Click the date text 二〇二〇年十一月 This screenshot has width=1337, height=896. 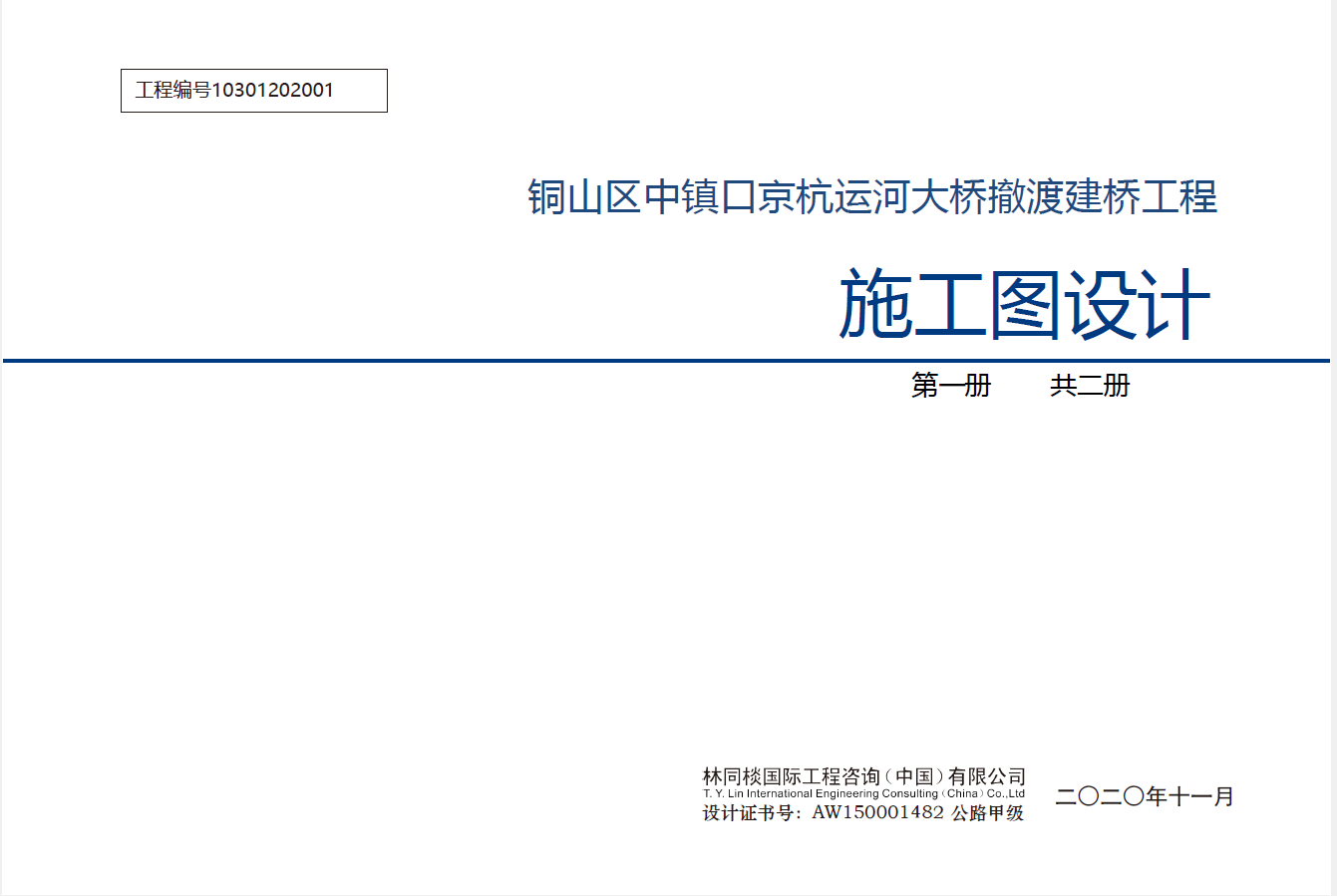1145,796
